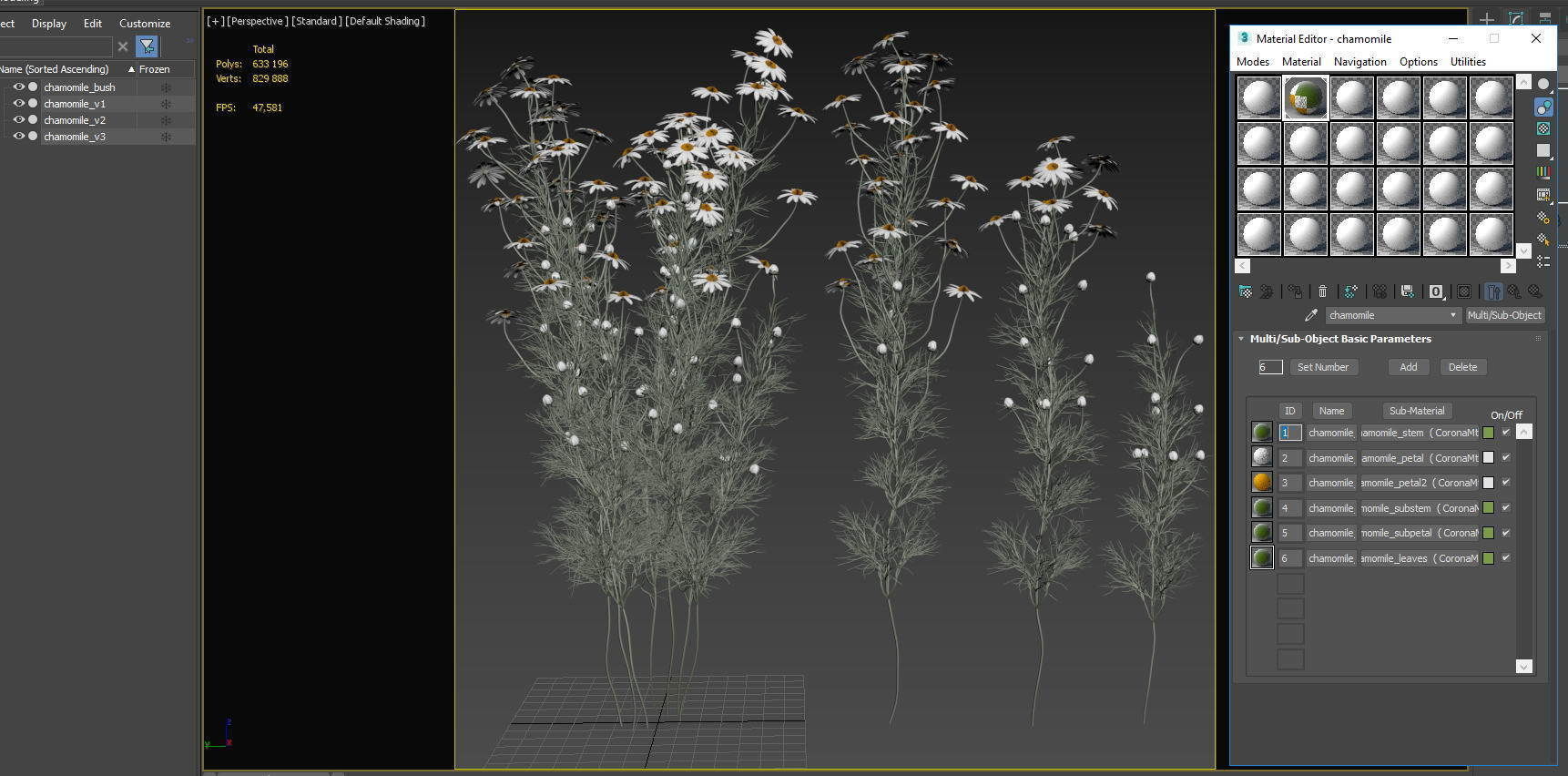Select the active chamomile sample slot sphere
The height and width of the screenshot is (776, 1568).
[x=1306, y=97]
